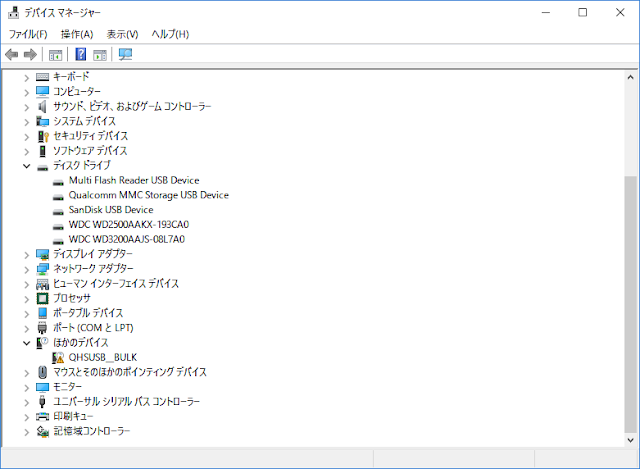Click the scrollbar up arrow
Screen dimensions: 640x469
tap(631, 77)
